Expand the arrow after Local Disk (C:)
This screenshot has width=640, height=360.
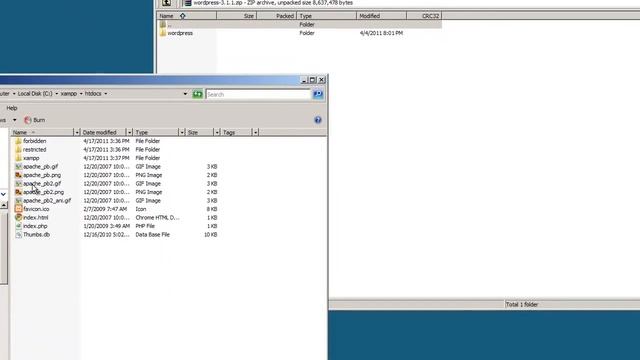pos(56,94)
